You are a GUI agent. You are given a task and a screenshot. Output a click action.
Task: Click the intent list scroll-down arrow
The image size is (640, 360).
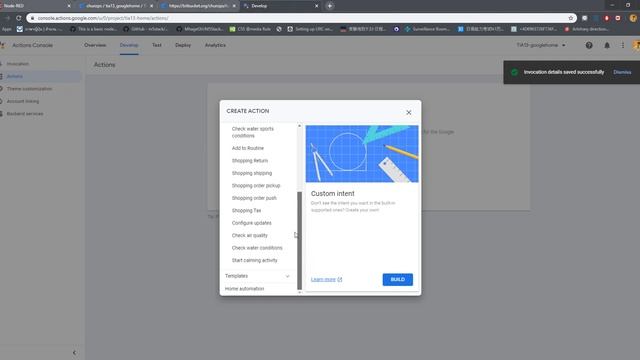(x=300, y=292)
